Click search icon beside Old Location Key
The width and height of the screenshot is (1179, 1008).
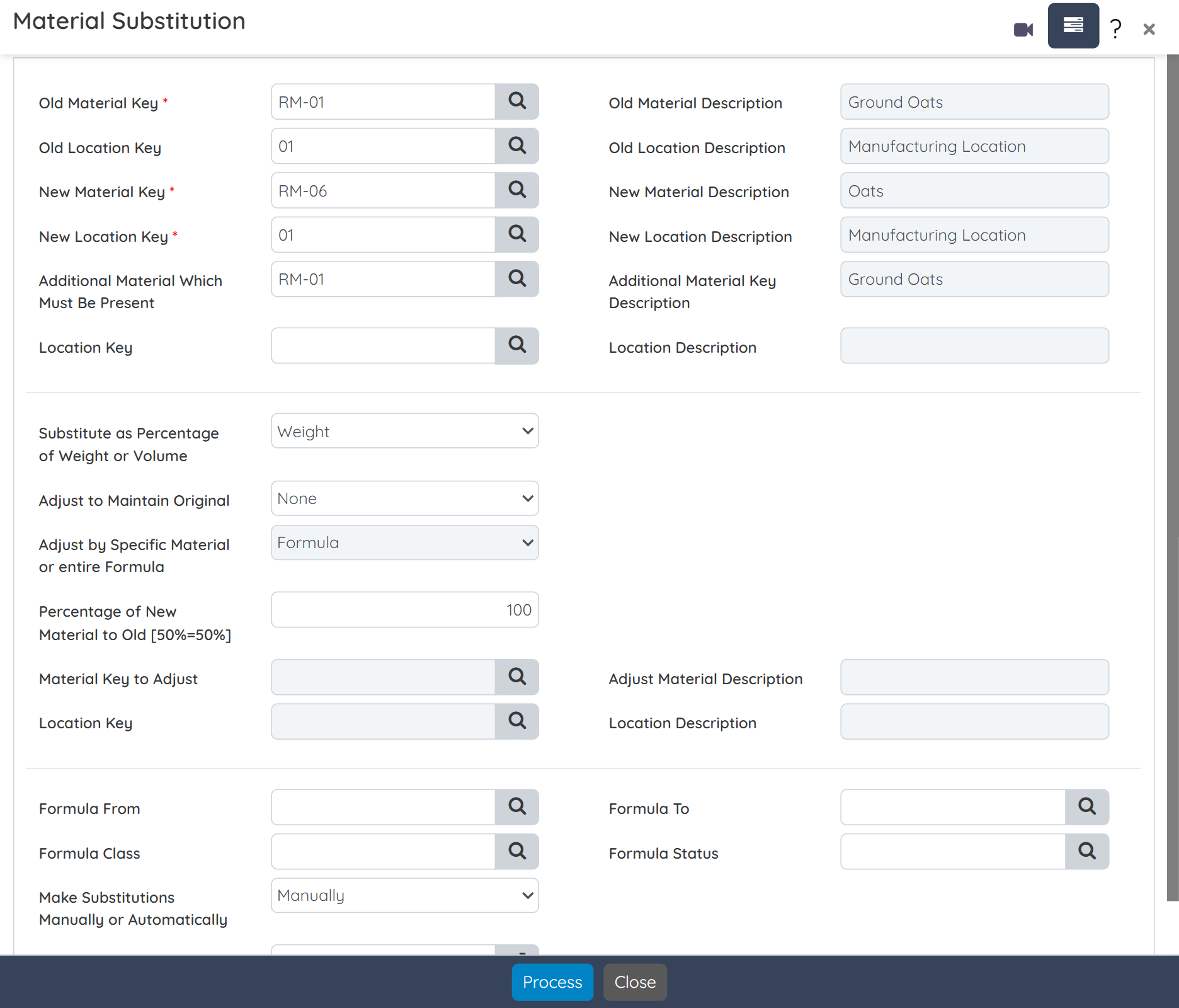tap(516, 146)
